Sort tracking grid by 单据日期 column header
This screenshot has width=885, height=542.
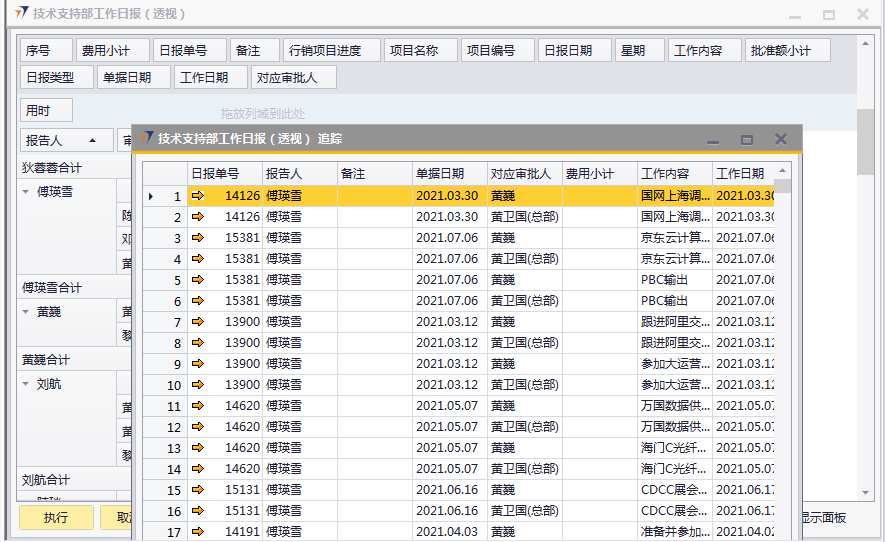pyautogui.click(x=449, y=173)
